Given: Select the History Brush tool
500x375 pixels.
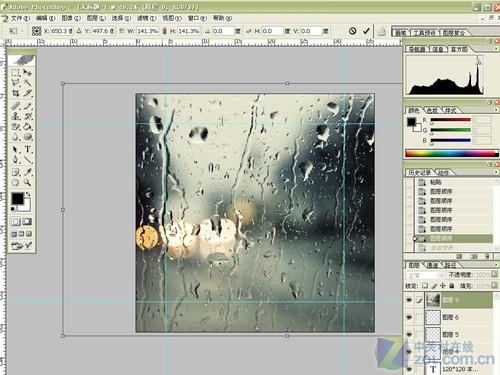Looking at the screenshot, I should click(28, 116).
